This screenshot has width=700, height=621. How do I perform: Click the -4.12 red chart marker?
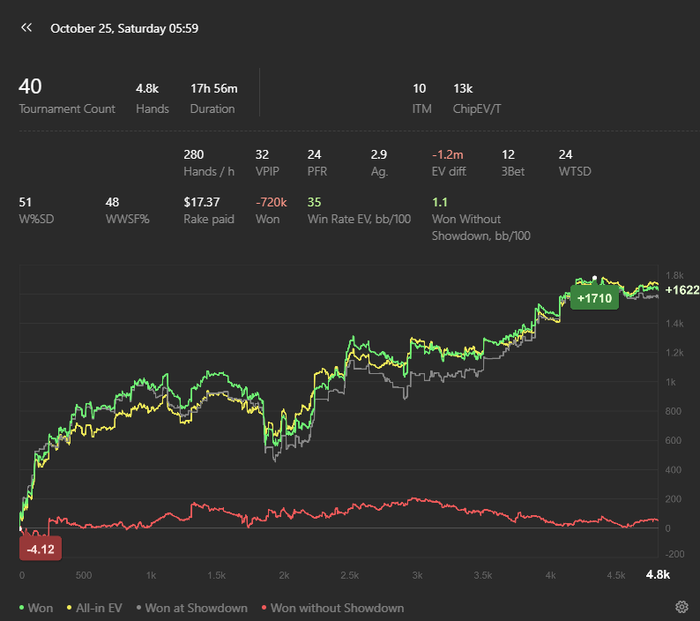41,549
